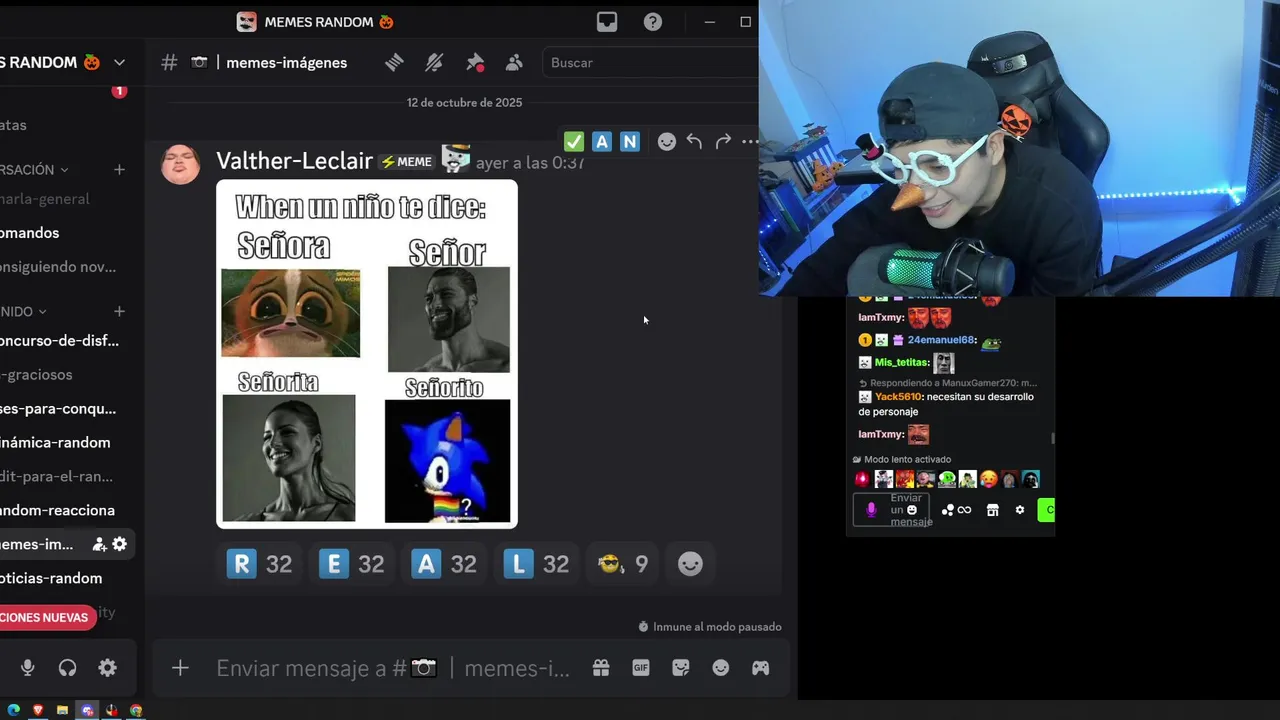Open stream chat settings gear
Image resolution: width=1280 pixels, height=720 pixels.
(1020, 510)
